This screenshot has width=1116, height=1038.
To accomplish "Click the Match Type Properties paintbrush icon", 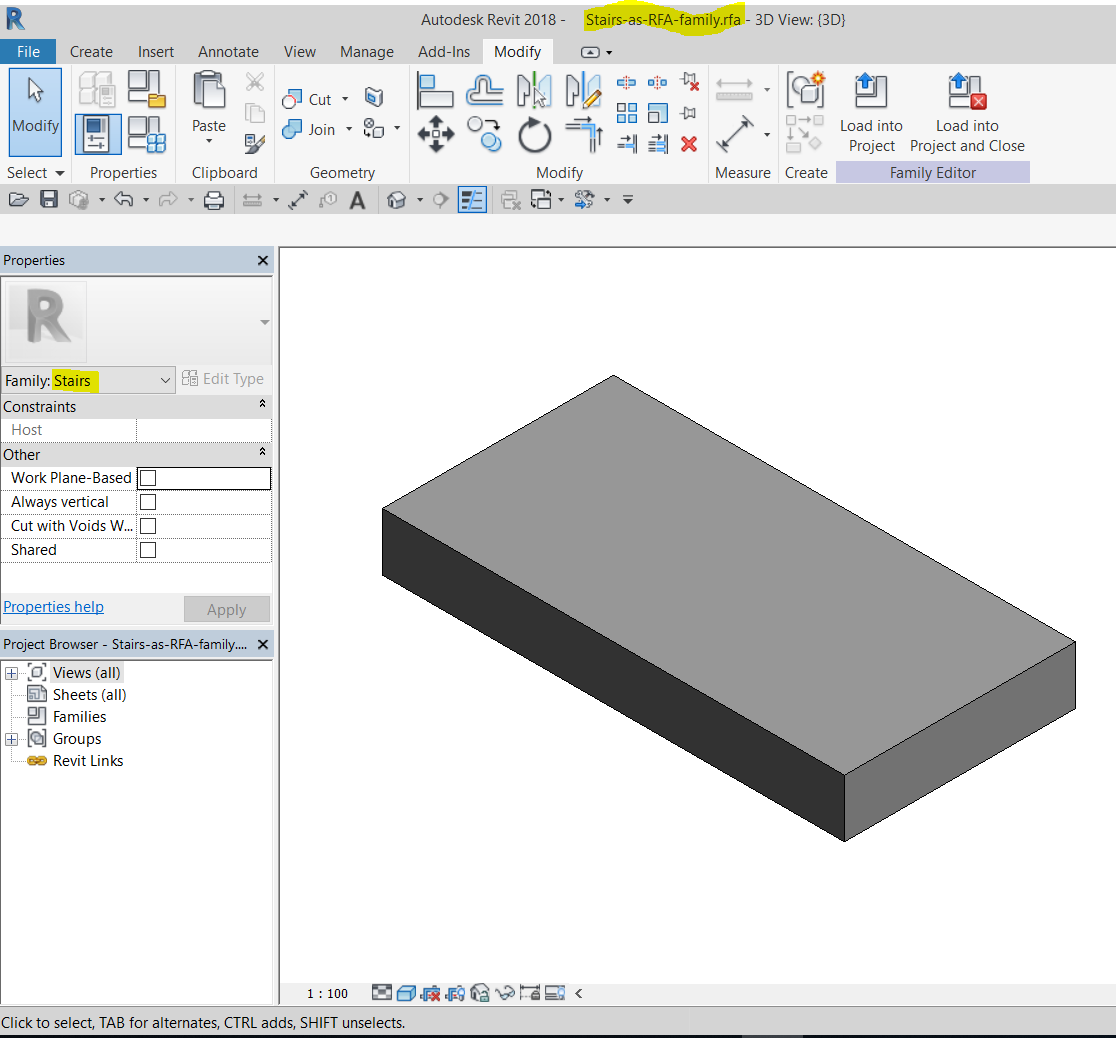I will (x=254, y=143).
